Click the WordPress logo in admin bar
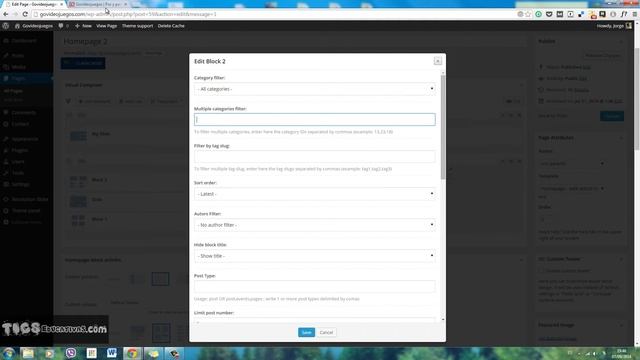The image size is (640, 360). click(6, 26)
